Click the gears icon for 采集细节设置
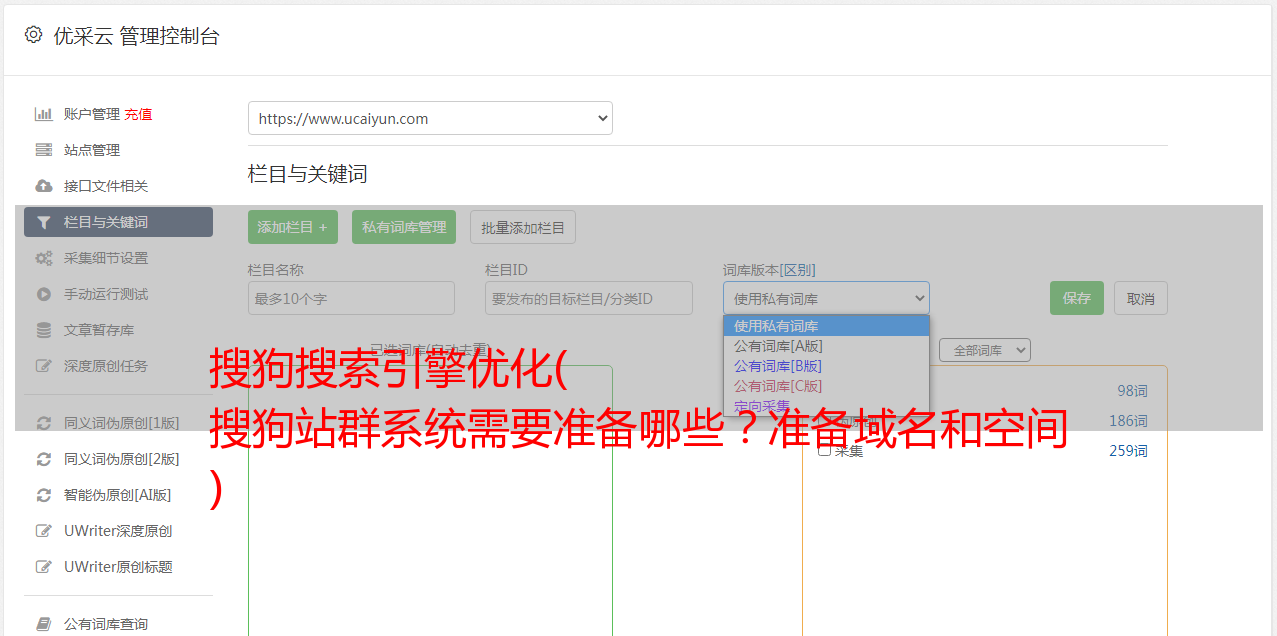 (44, 258)
